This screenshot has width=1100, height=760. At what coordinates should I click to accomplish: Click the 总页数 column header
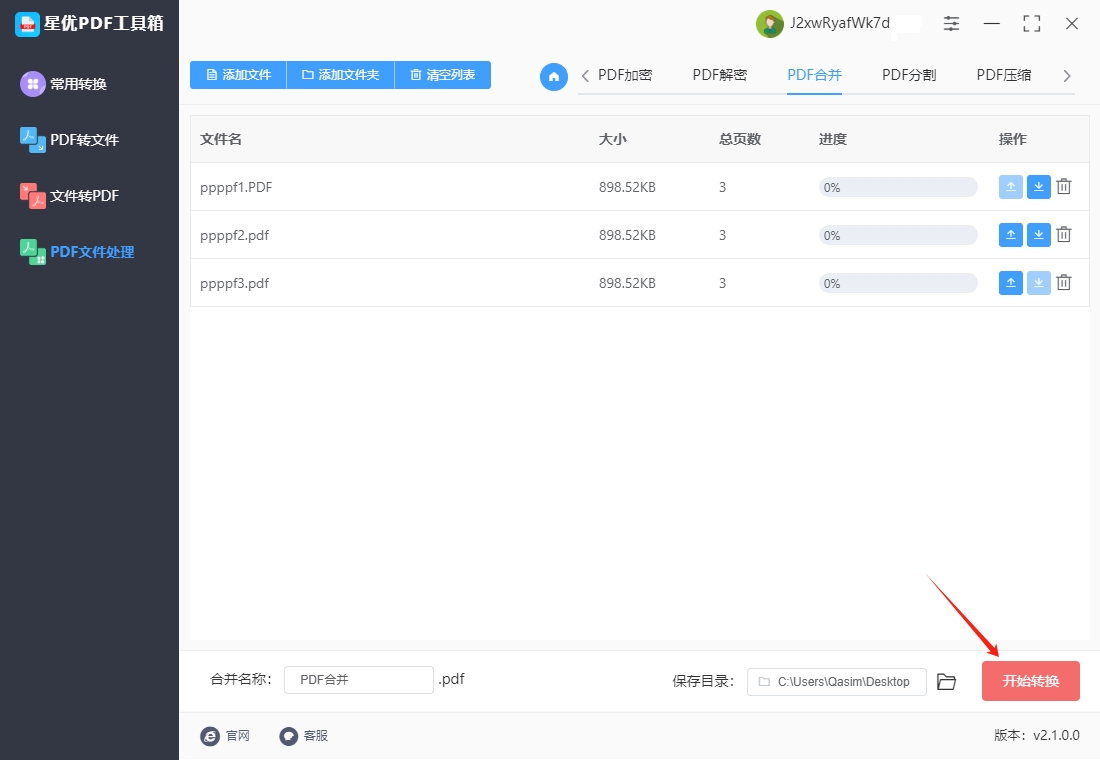point(740,139)
